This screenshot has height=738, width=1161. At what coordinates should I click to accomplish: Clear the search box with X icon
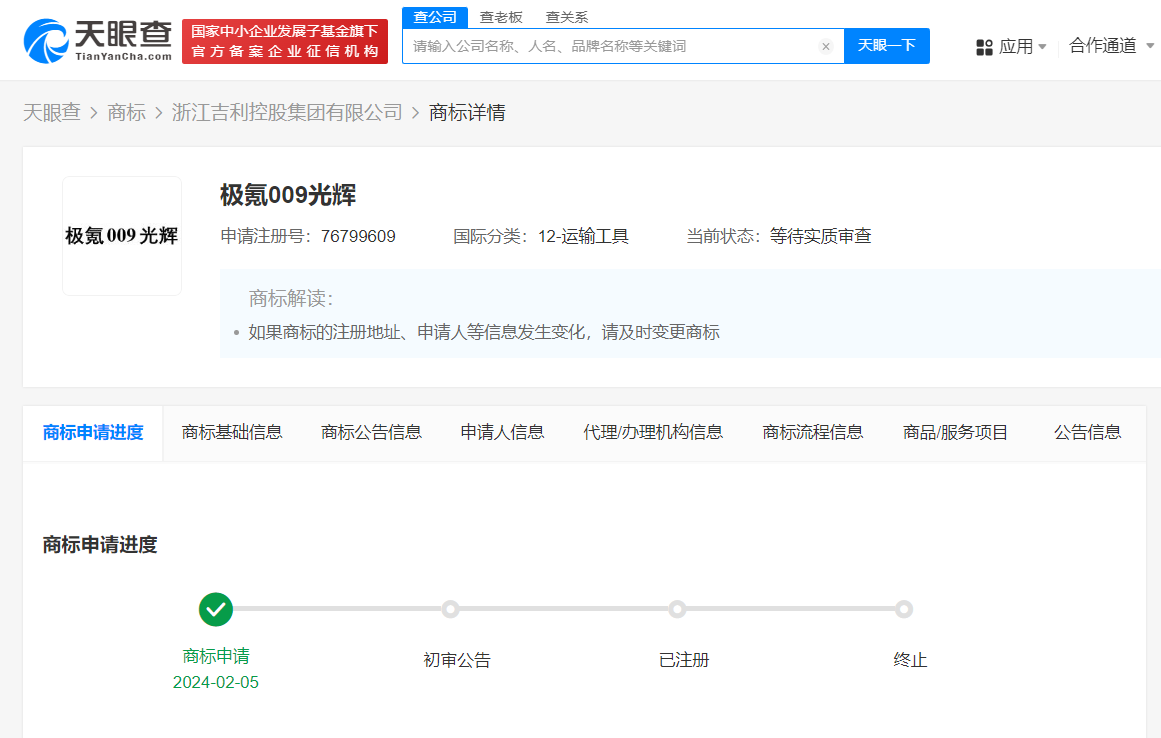pos(825,46)
